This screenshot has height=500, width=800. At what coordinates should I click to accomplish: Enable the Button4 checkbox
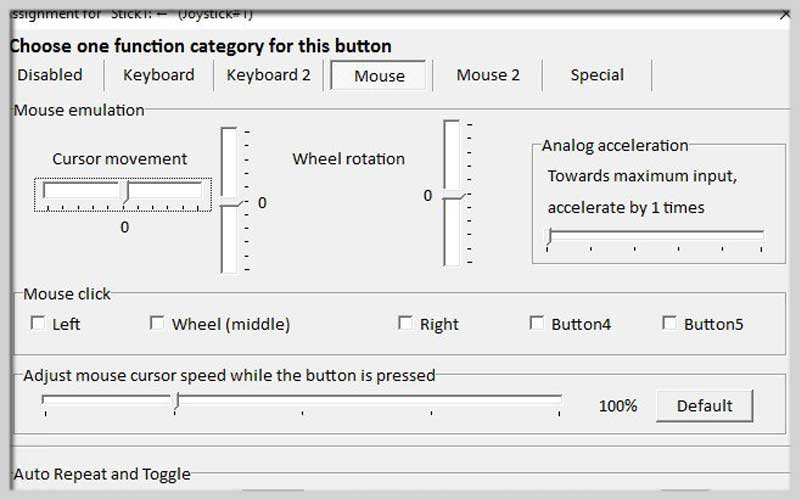click(537, 323)
